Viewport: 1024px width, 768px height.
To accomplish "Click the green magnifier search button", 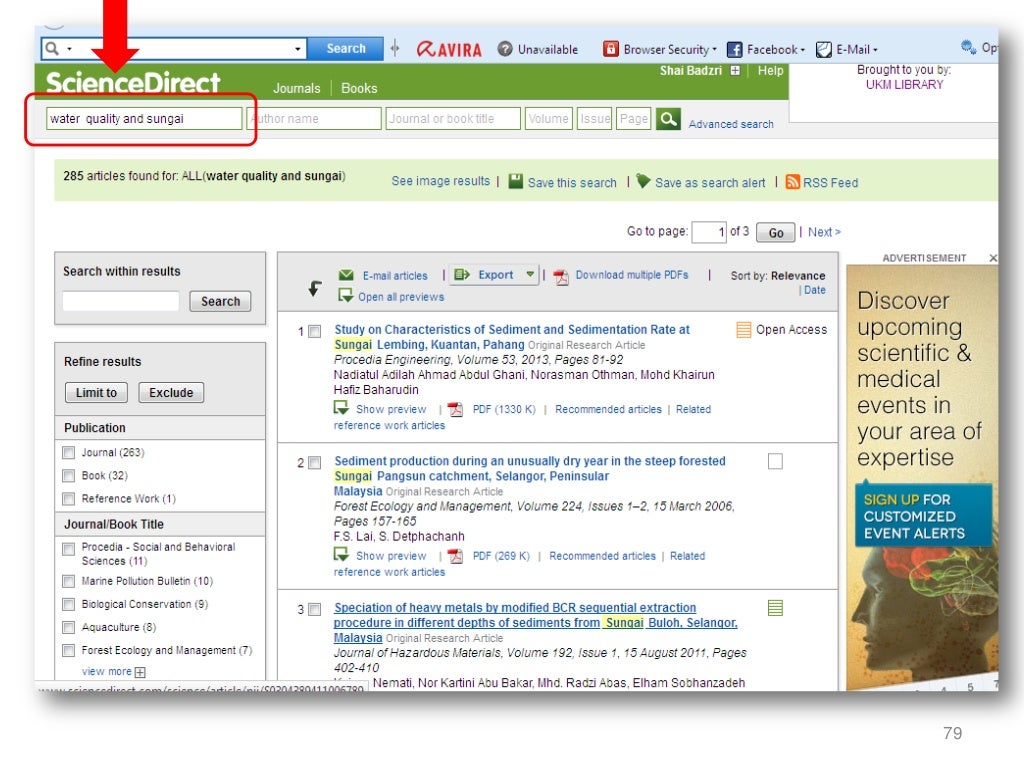I will (668, 119).
